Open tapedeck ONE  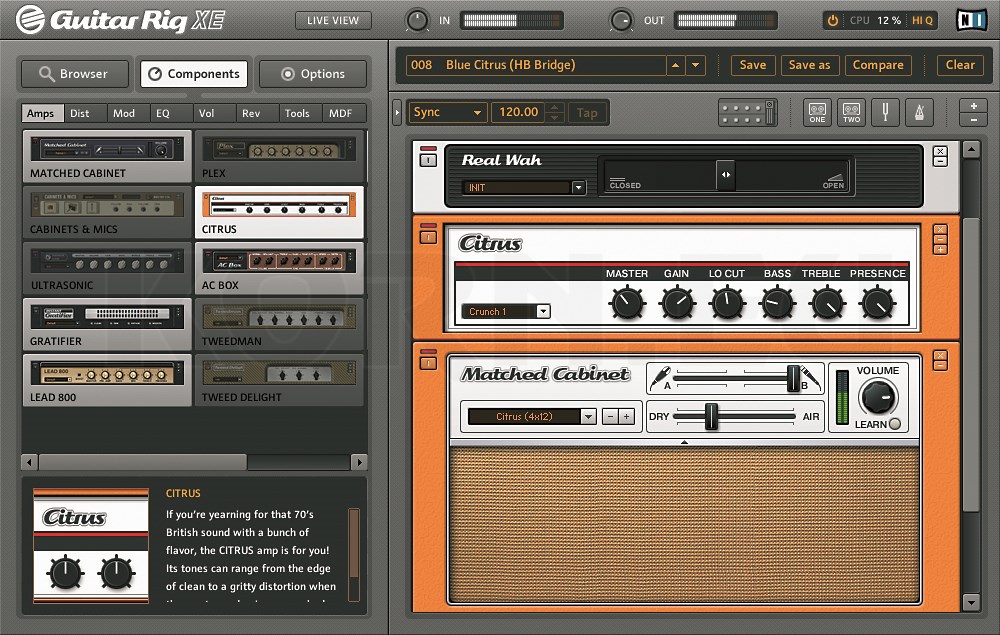(x=817, y=112)
